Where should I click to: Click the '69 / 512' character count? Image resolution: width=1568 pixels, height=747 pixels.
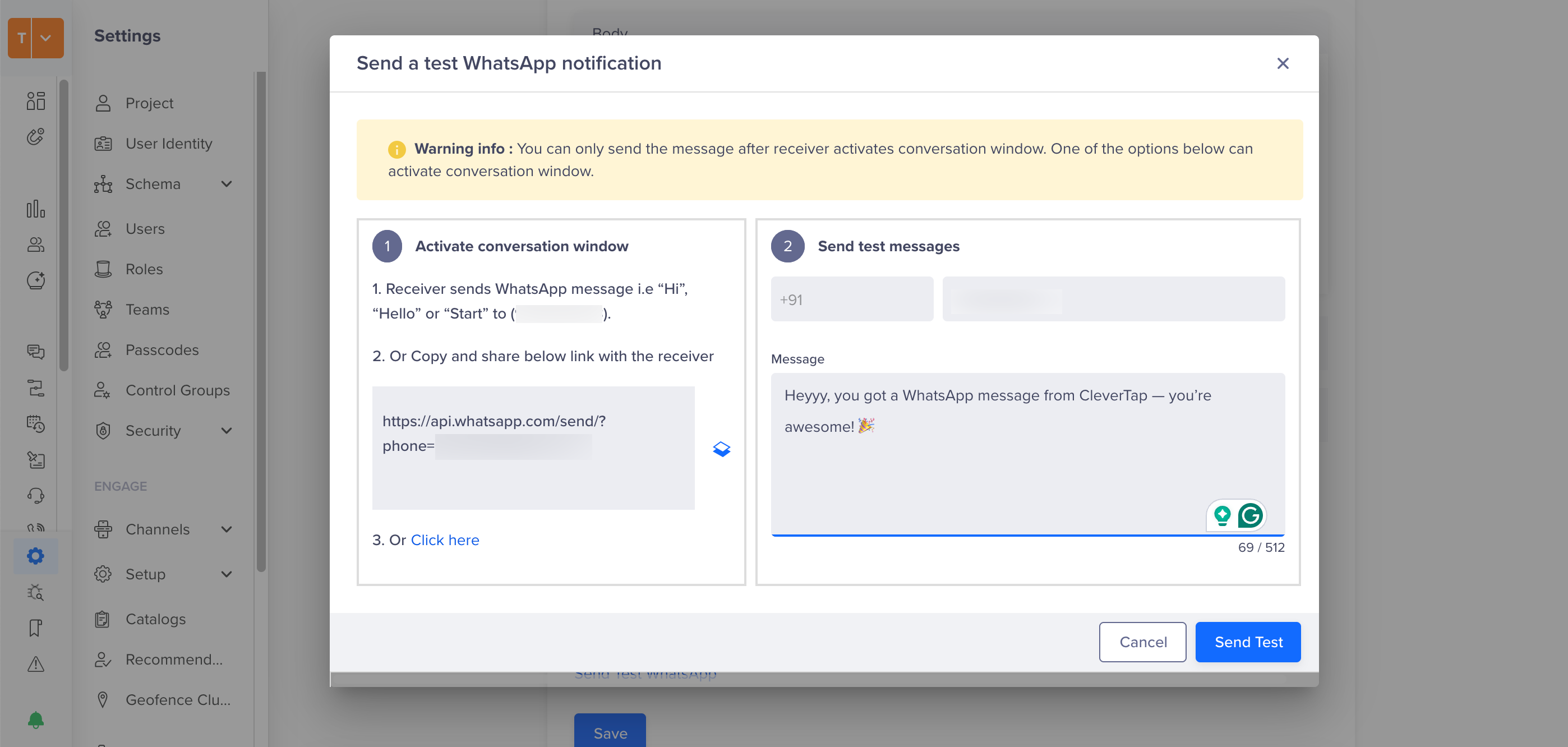(1261, 547)
